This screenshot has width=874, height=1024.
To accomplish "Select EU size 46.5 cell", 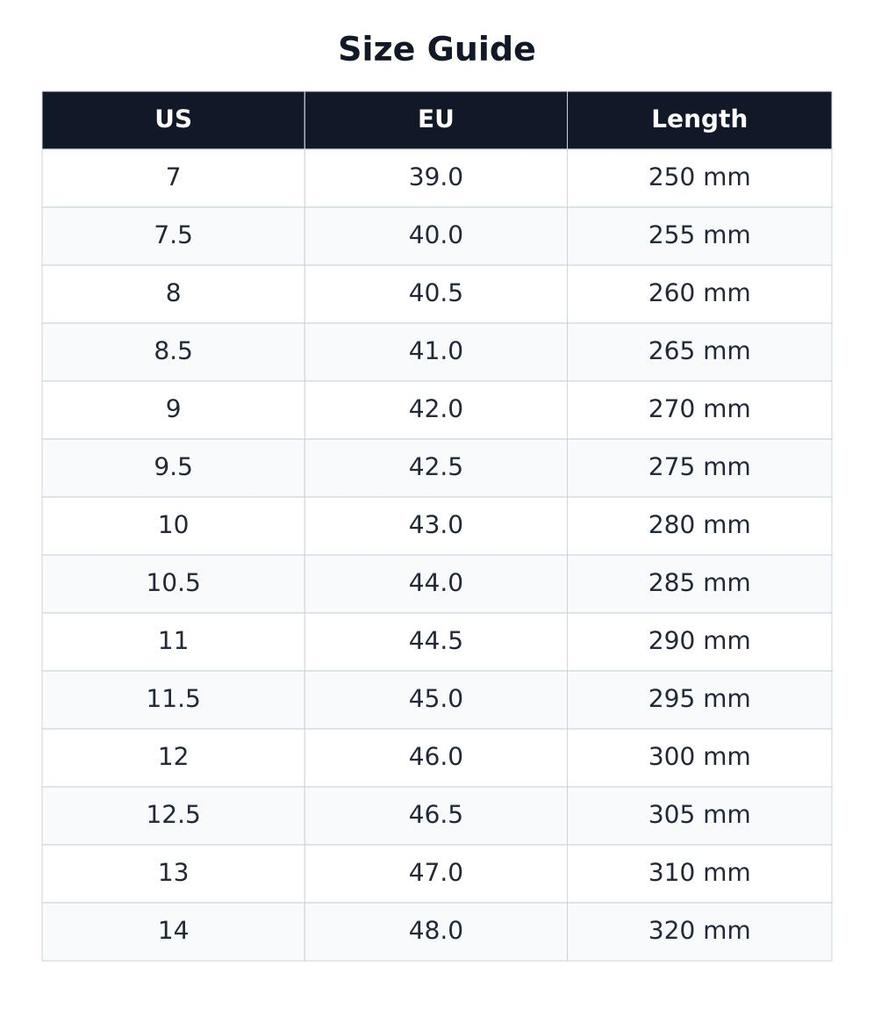I will pyautogui.click(x=436, y=816).
